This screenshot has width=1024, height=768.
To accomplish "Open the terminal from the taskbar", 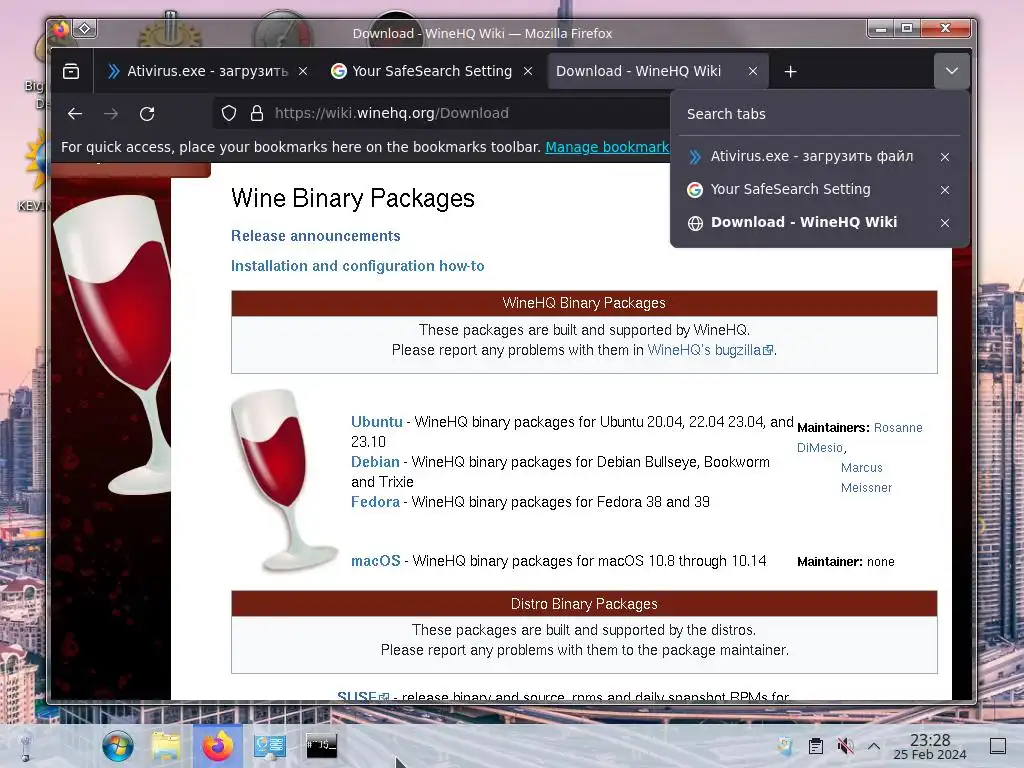I will pos(321,745).
